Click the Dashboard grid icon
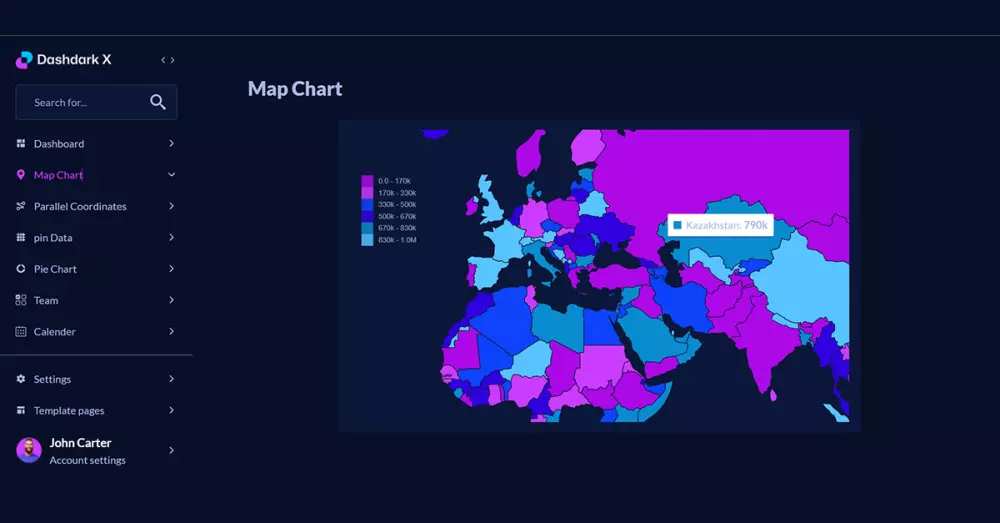 [20, 144]
